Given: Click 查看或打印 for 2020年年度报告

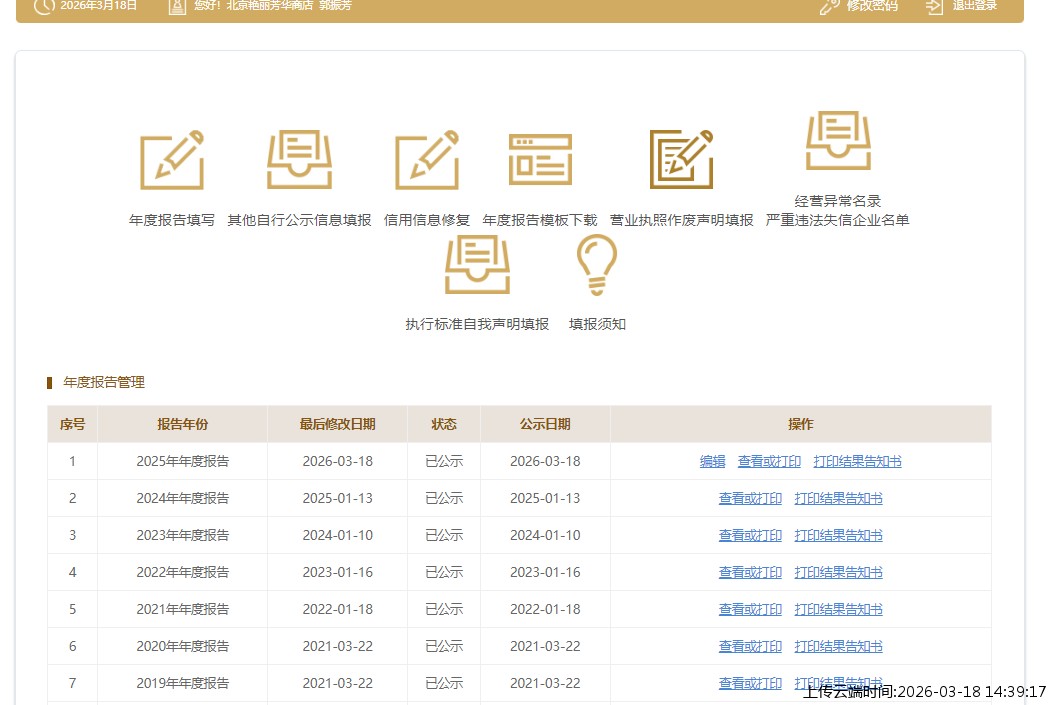Looking at the screenshot, I should click(x=750, y=647).
